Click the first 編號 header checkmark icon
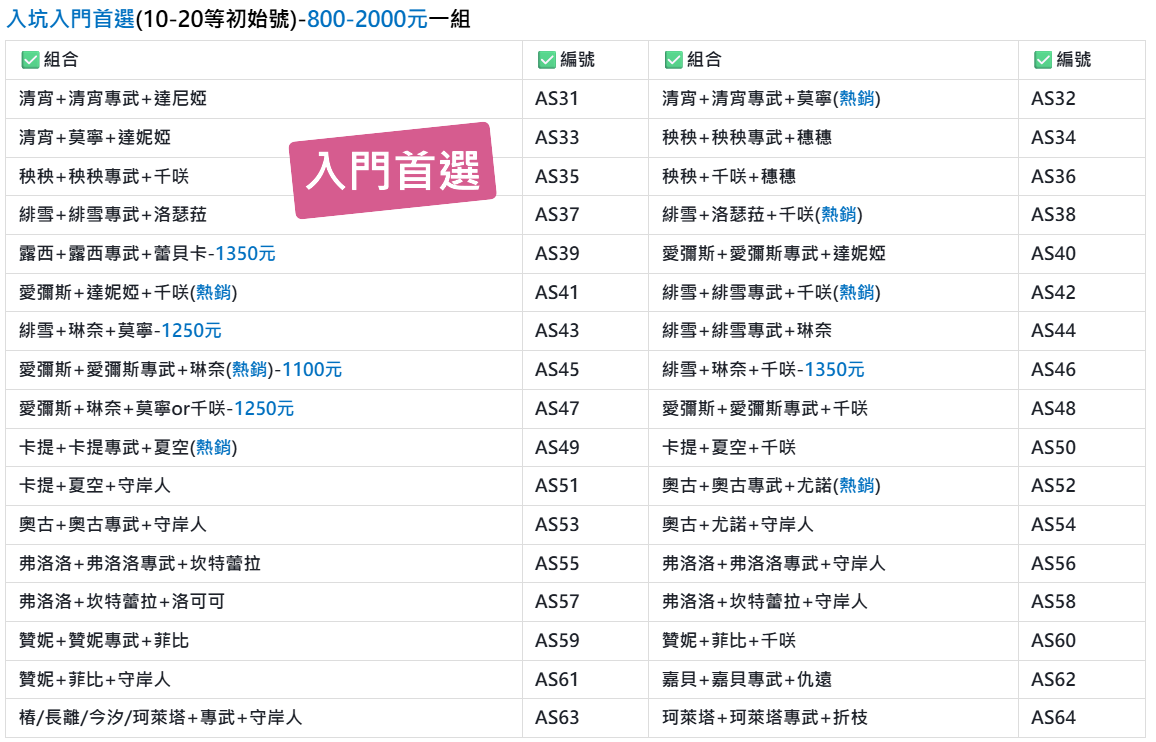The width and height of the screenshot is (1156, 742). point(547,60)
